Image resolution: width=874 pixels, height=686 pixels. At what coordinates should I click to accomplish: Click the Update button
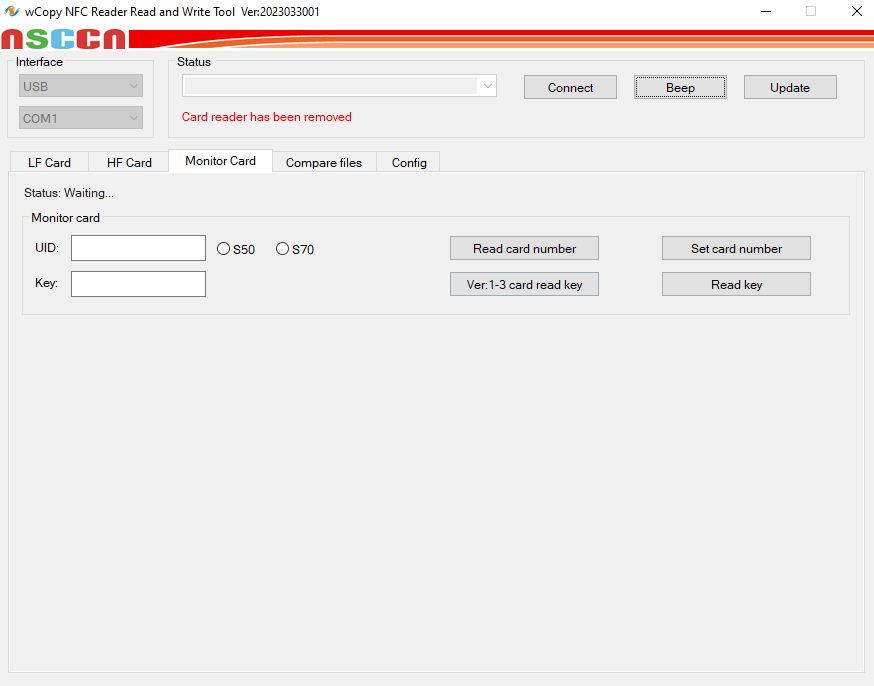click(789, 87)
